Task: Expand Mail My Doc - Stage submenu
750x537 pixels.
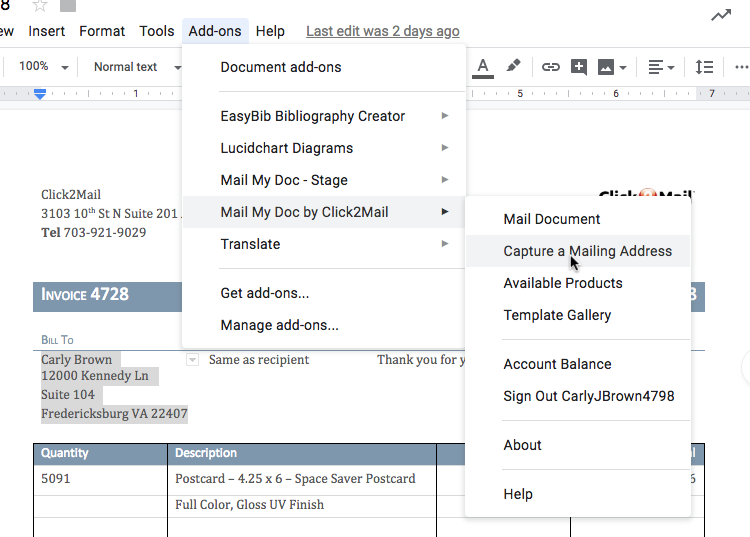Action: click(x=324, y=180)
